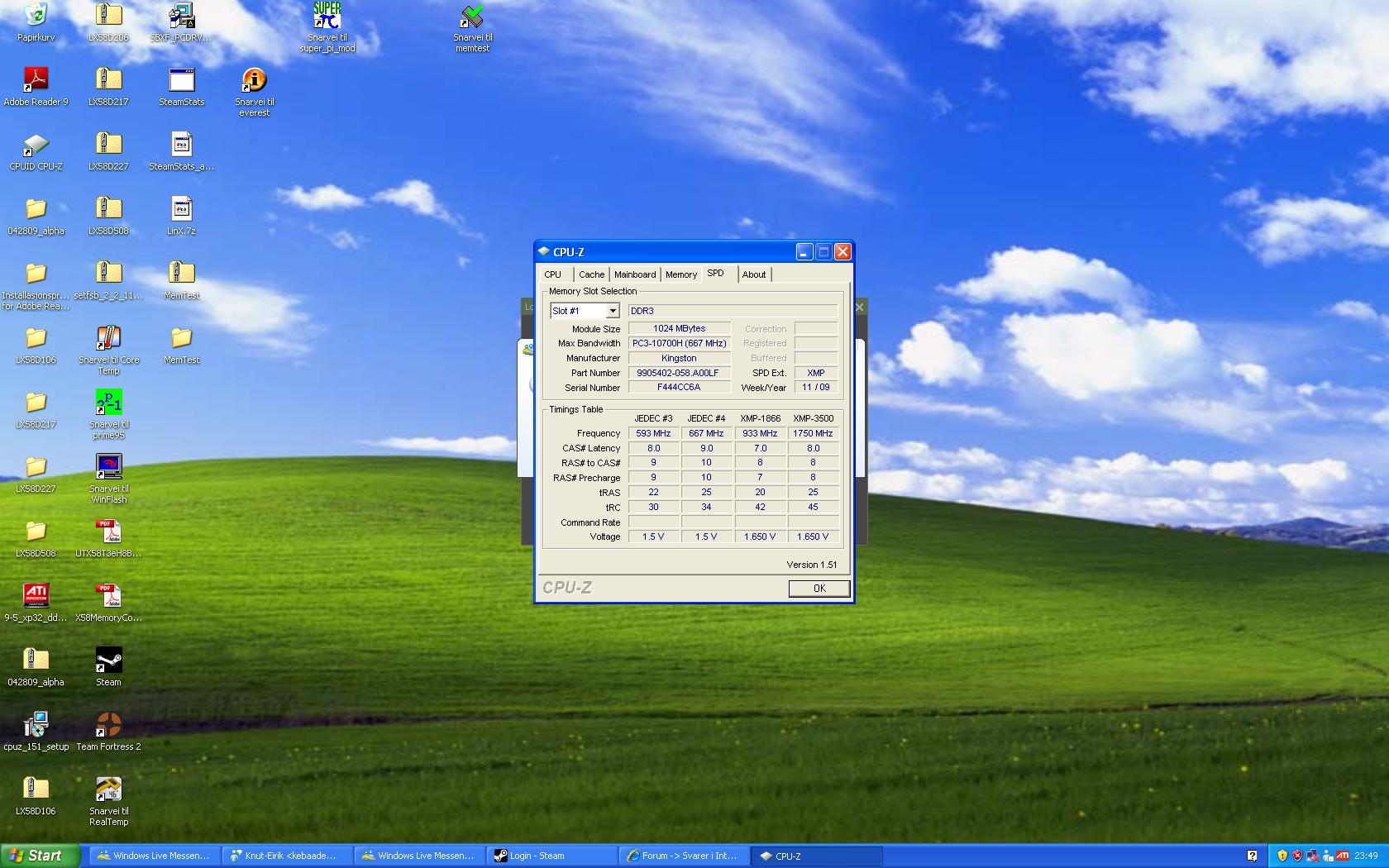Screen dimensions: 1389x868
Task: Select the LX58D206 zip archive icon
Action: [x=108, y=21]
